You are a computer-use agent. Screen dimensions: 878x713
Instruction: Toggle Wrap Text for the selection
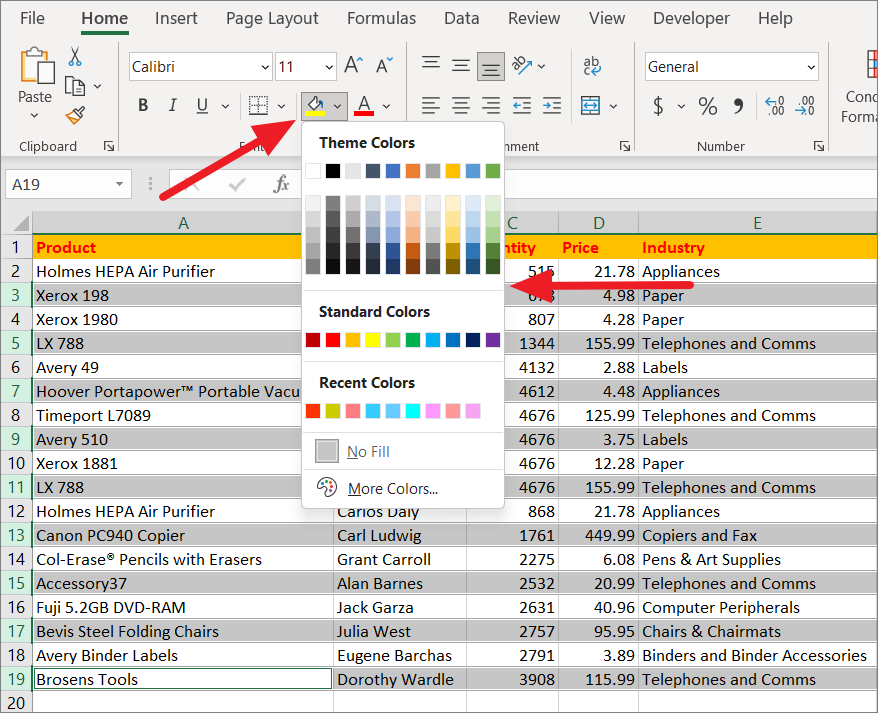pyautogui.click(x=590, y=65)
